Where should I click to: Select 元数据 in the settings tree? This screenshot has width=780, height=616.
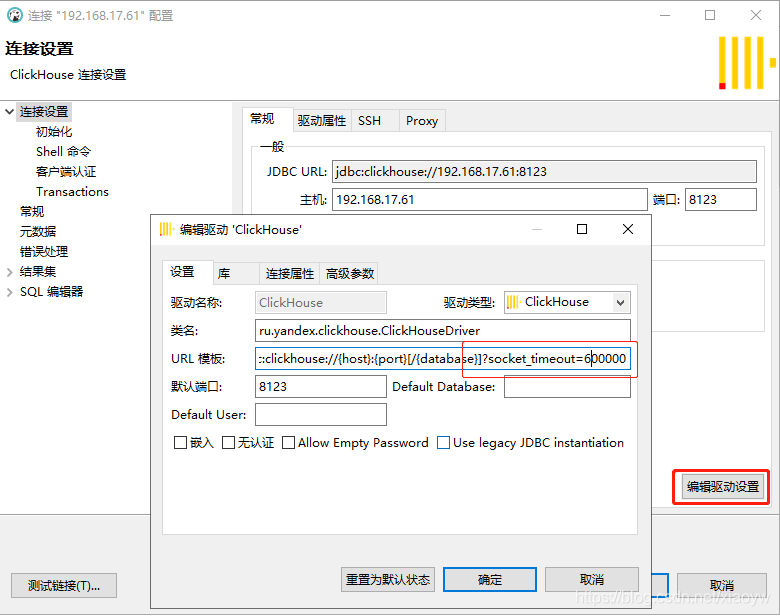[38, 231]
